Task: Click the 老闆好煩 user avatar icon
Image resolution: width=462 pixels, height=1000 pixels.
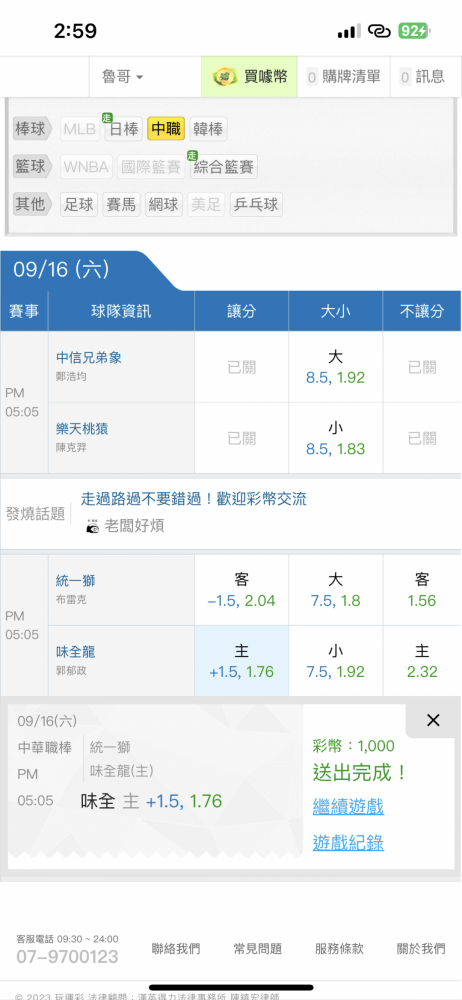Action: (93, 526)
